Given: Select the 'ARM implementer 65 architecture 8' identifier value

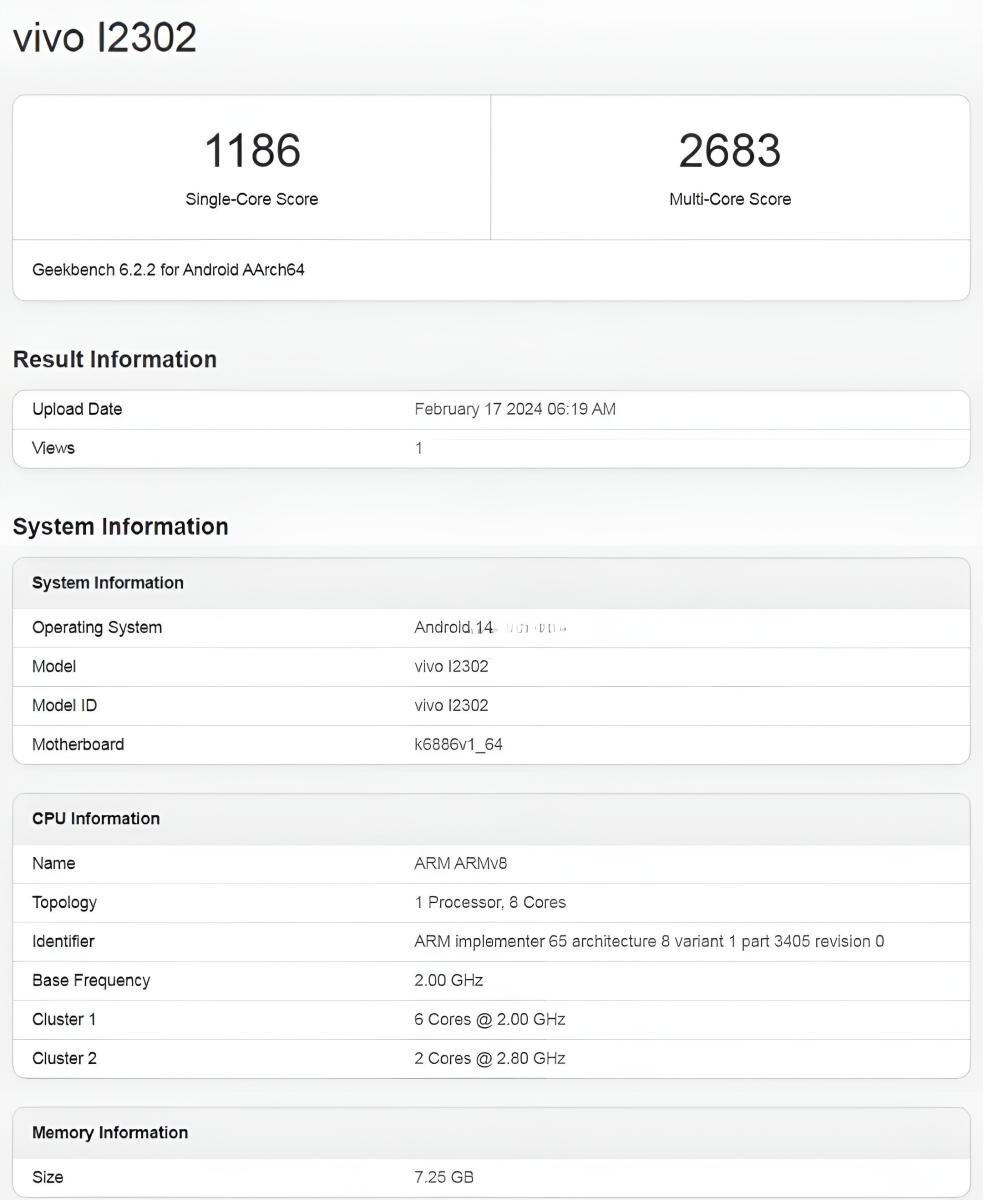Looking at the screenshot, I should (x=649, y=941).
